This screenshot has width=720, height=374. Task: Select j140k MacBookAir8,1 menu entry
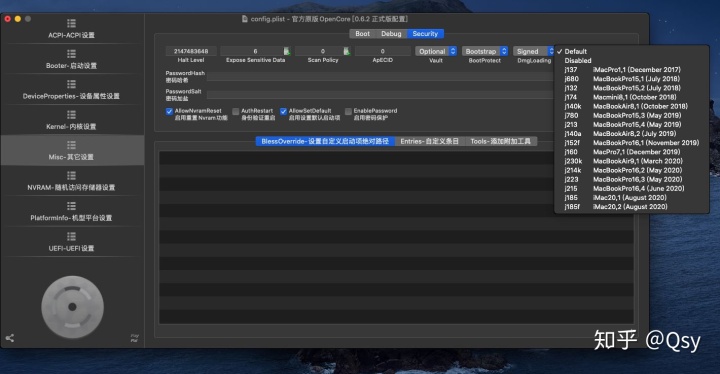click(631, 106)
